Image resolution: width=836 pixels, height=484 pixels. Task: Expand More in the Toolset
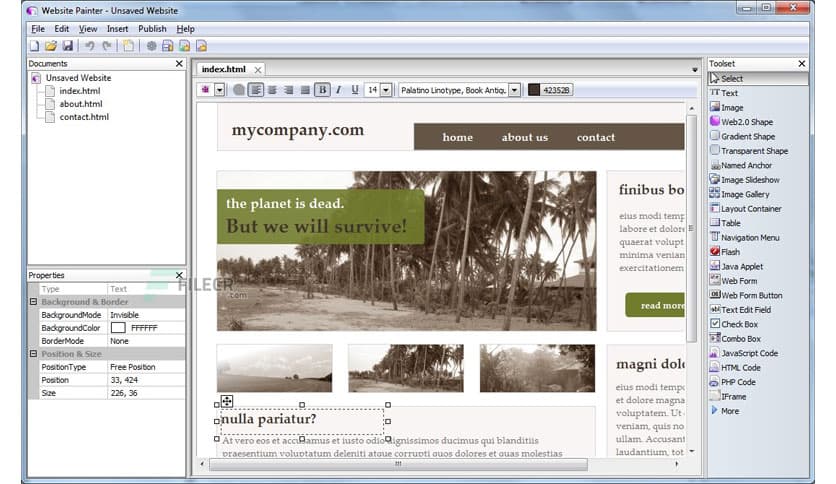[725, 411]
